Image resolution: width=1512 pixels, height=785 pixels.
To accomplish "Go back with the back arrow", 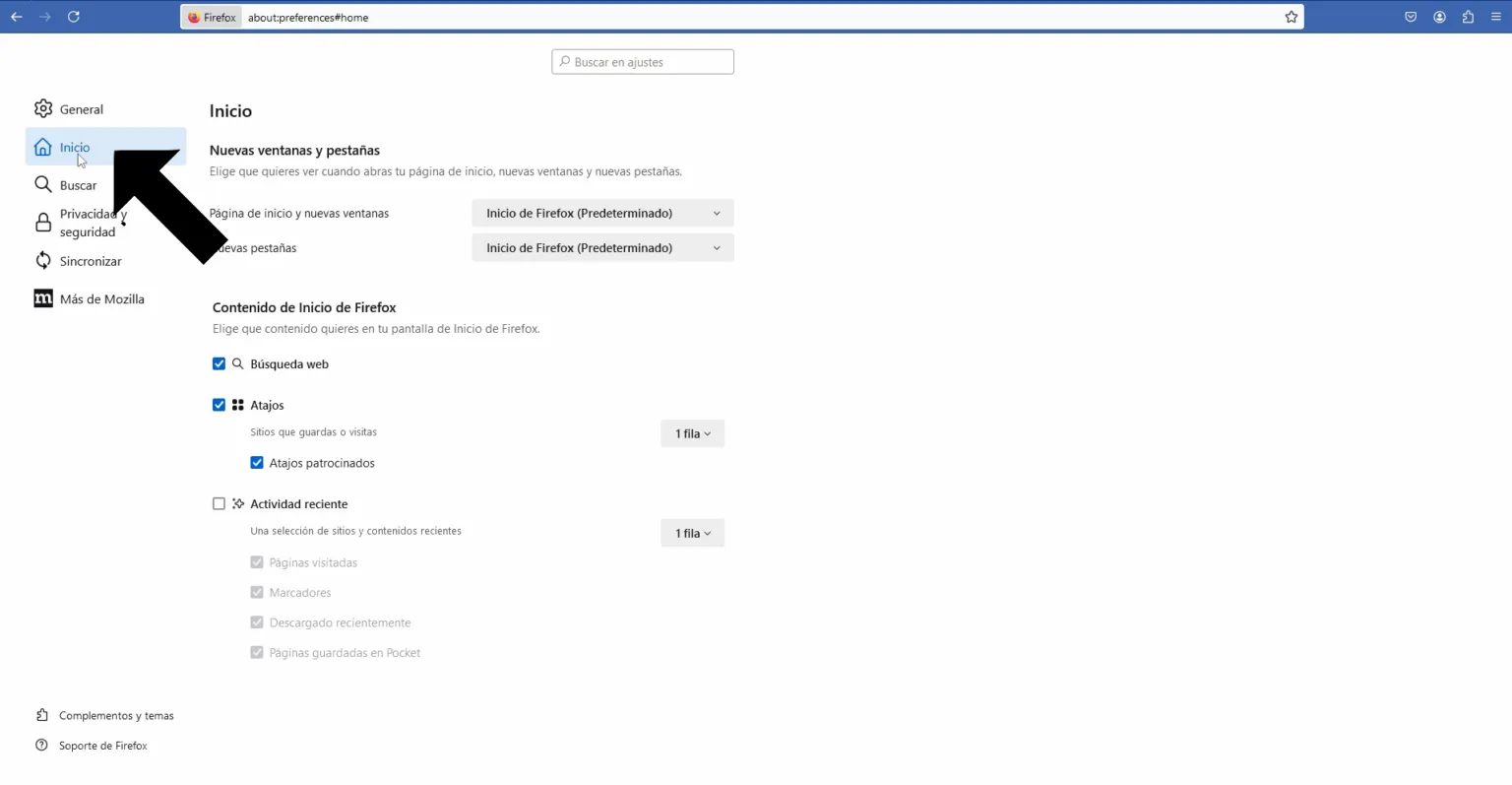I will (x=17, y=17).
